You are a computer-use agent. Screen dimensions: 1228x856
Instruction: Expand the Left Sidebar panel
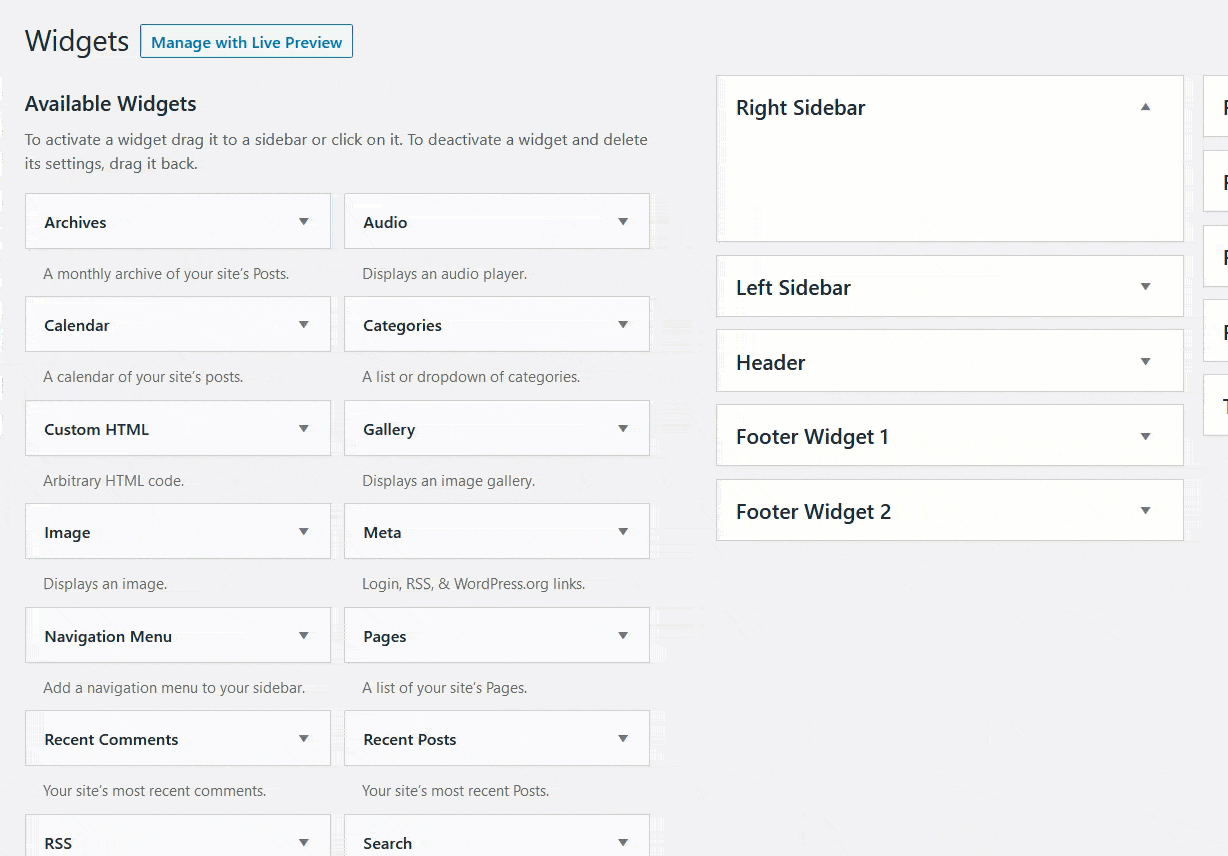[x=1145, y=286]
